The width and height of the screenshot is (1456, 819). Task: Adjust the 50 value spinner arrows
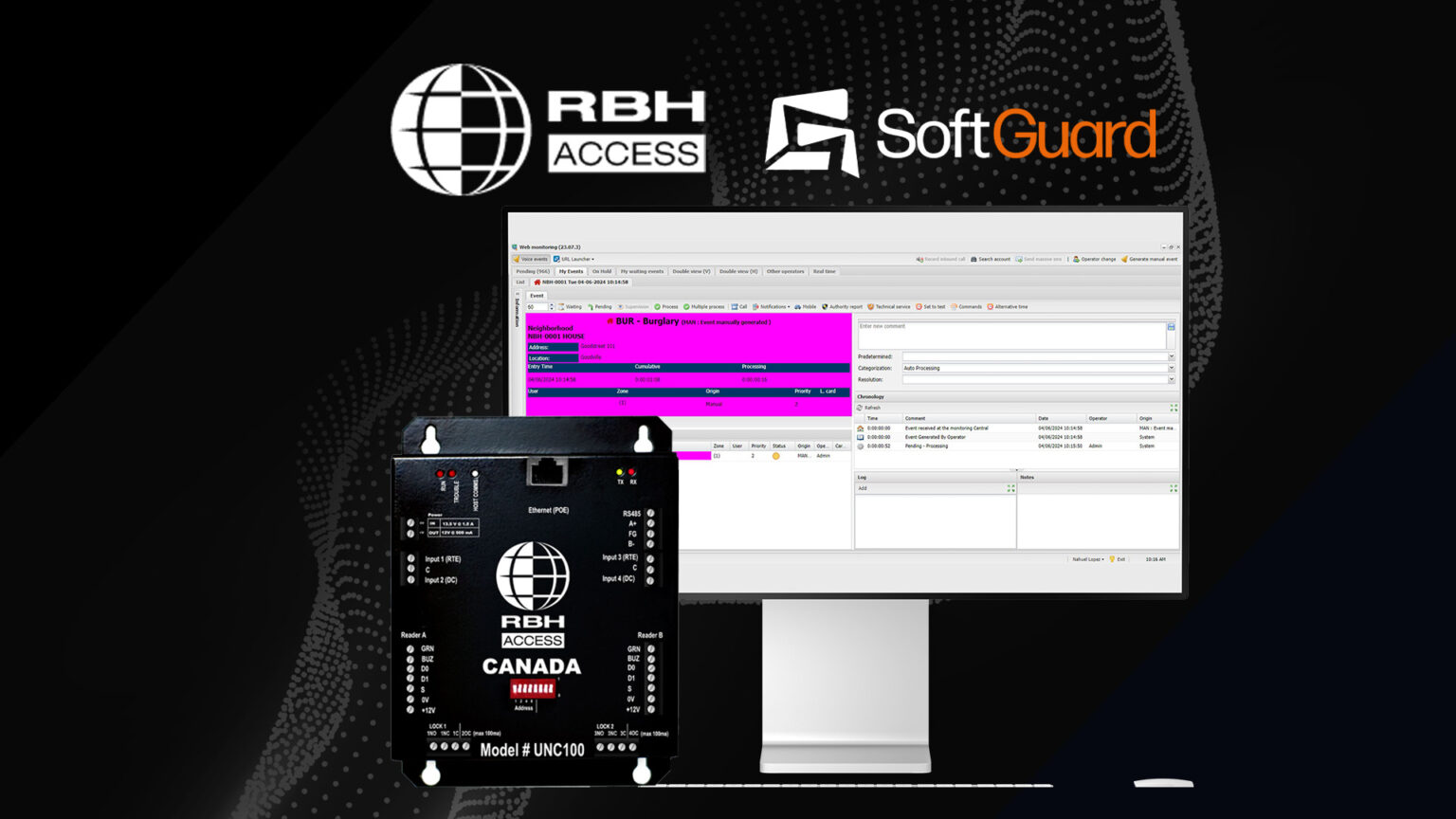coord(552,307)
